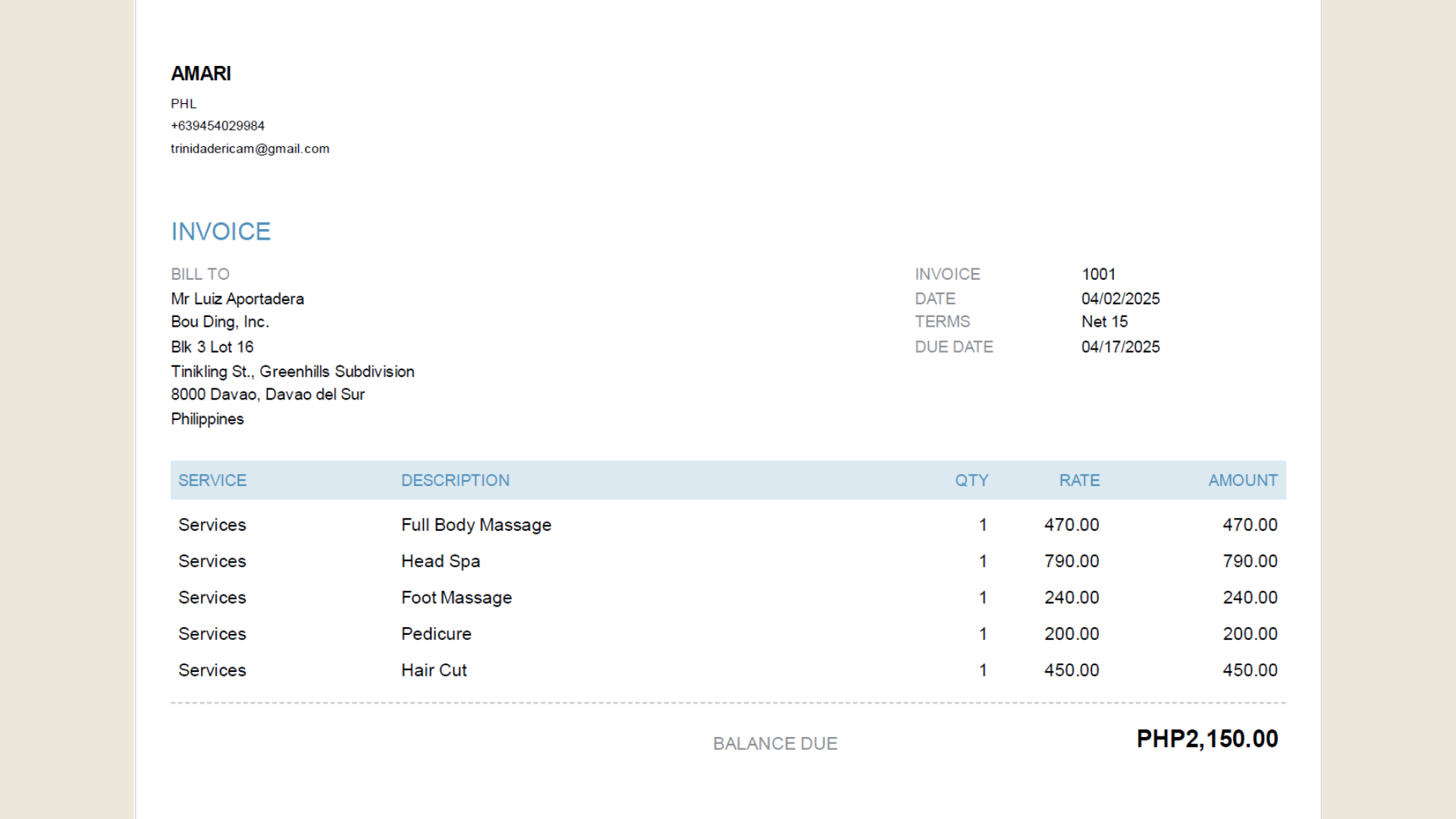1456x819 pixels.
Task: Click the phone number +639454029984
Action: (218, 126)
